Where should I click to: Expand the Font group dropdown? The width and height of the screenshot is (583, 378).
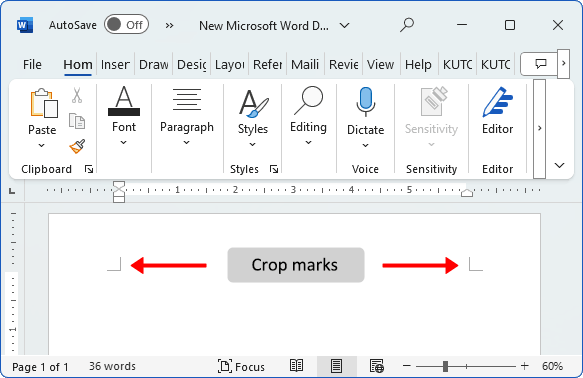tap(124, 142)
